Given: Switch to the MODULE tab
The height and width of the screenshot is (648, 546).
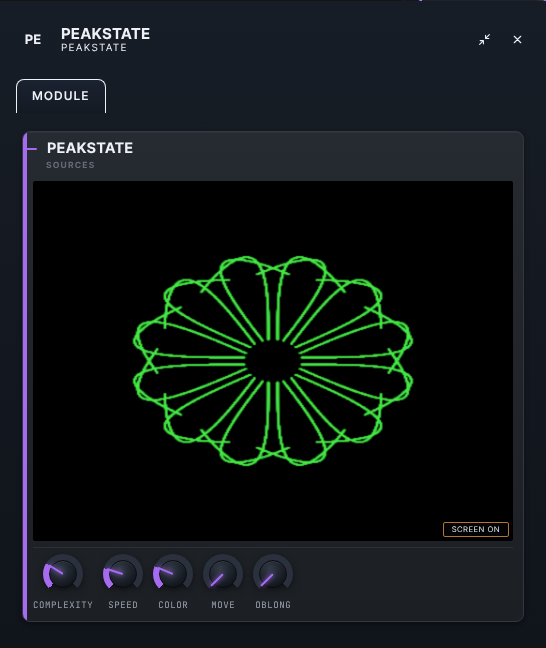Looking at the screenshot, I should coord(61,96).
